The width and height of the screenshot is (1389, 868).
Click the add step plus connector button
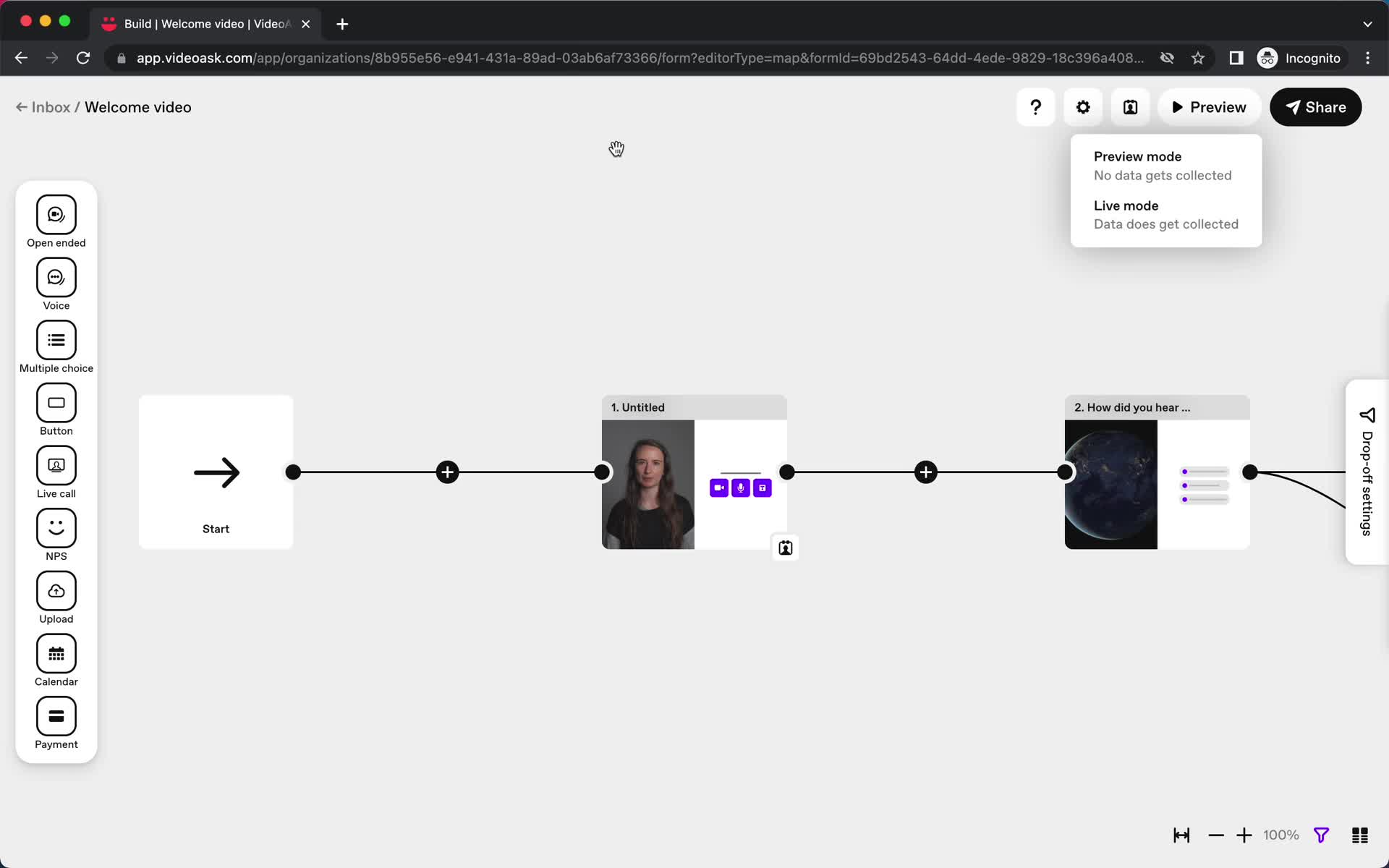[x=447, y=471]
